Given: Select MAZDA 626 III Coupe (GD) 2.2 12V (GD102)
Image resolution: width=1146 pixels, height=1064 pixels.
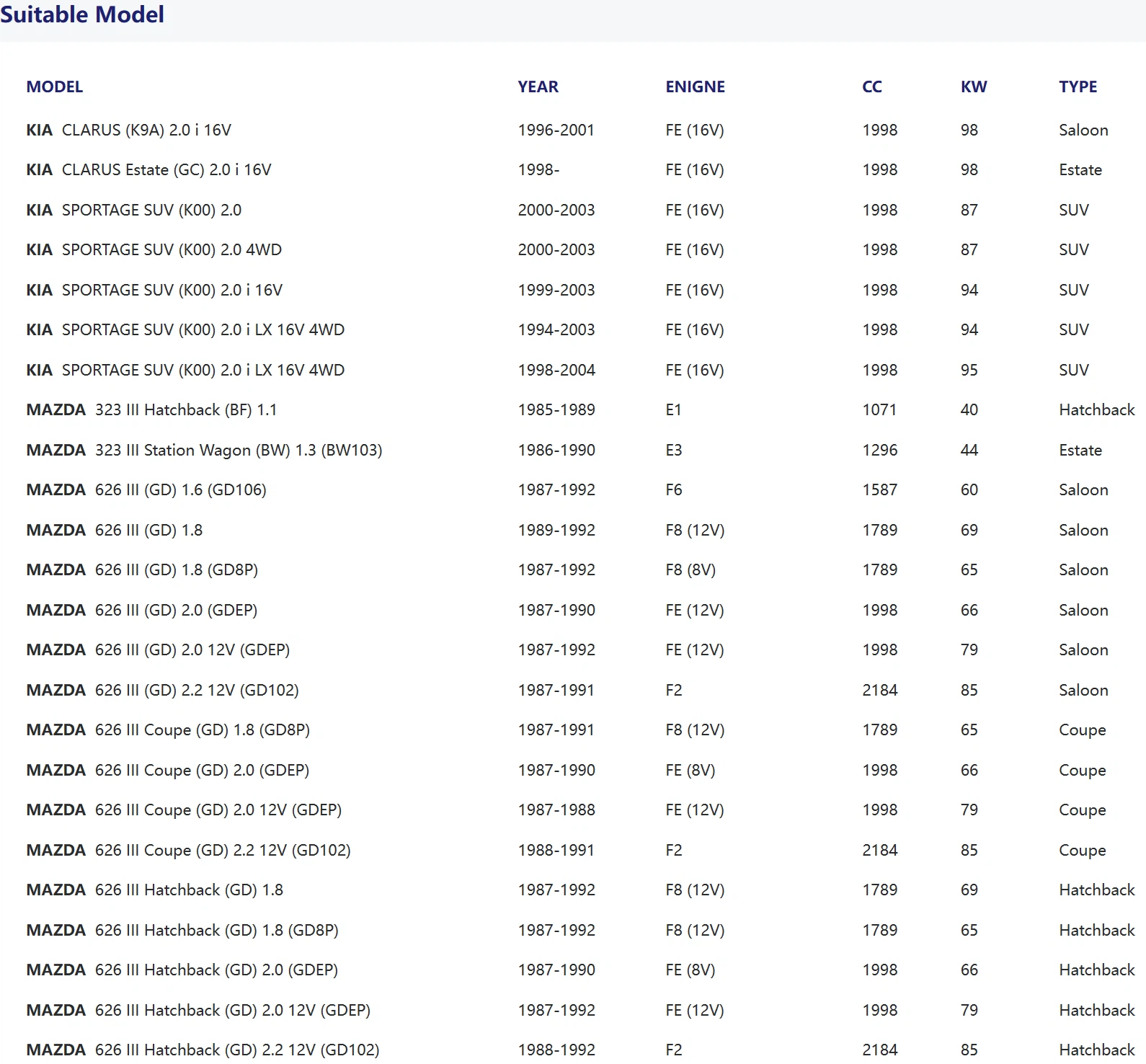Looking at the screenshot, I should (189, 850).
